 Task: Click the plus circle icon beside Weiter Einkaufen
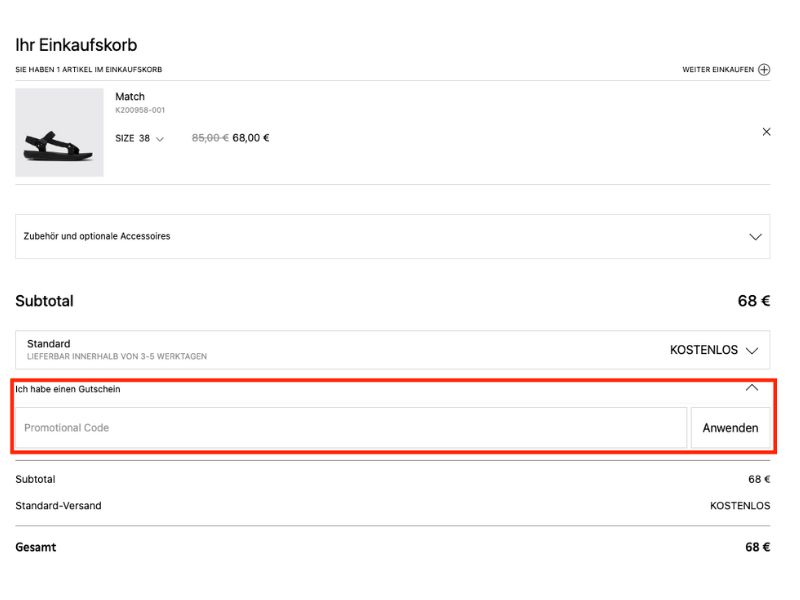[x=764, y=70]
